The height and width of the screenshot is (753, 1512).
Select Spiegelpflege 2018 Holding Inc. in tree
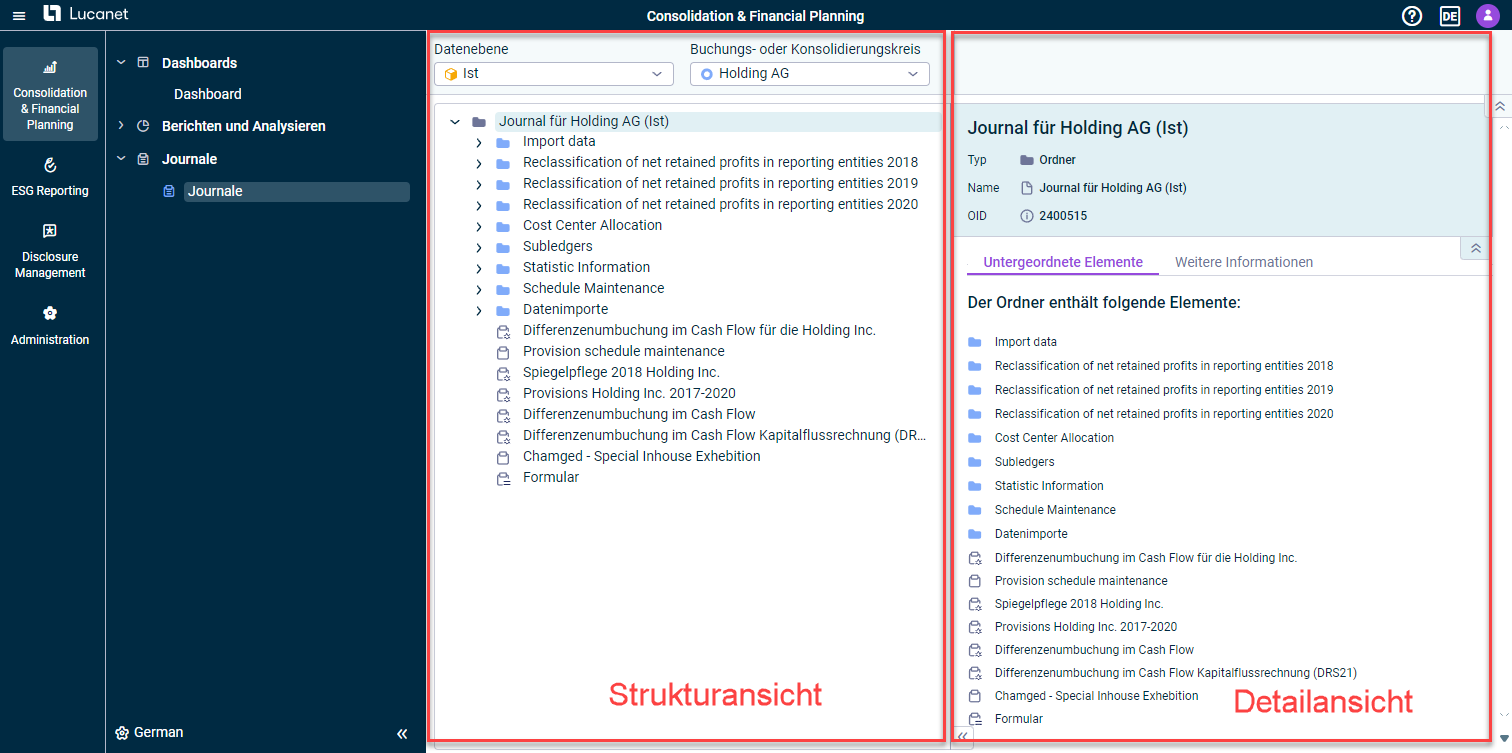point(621,372)
